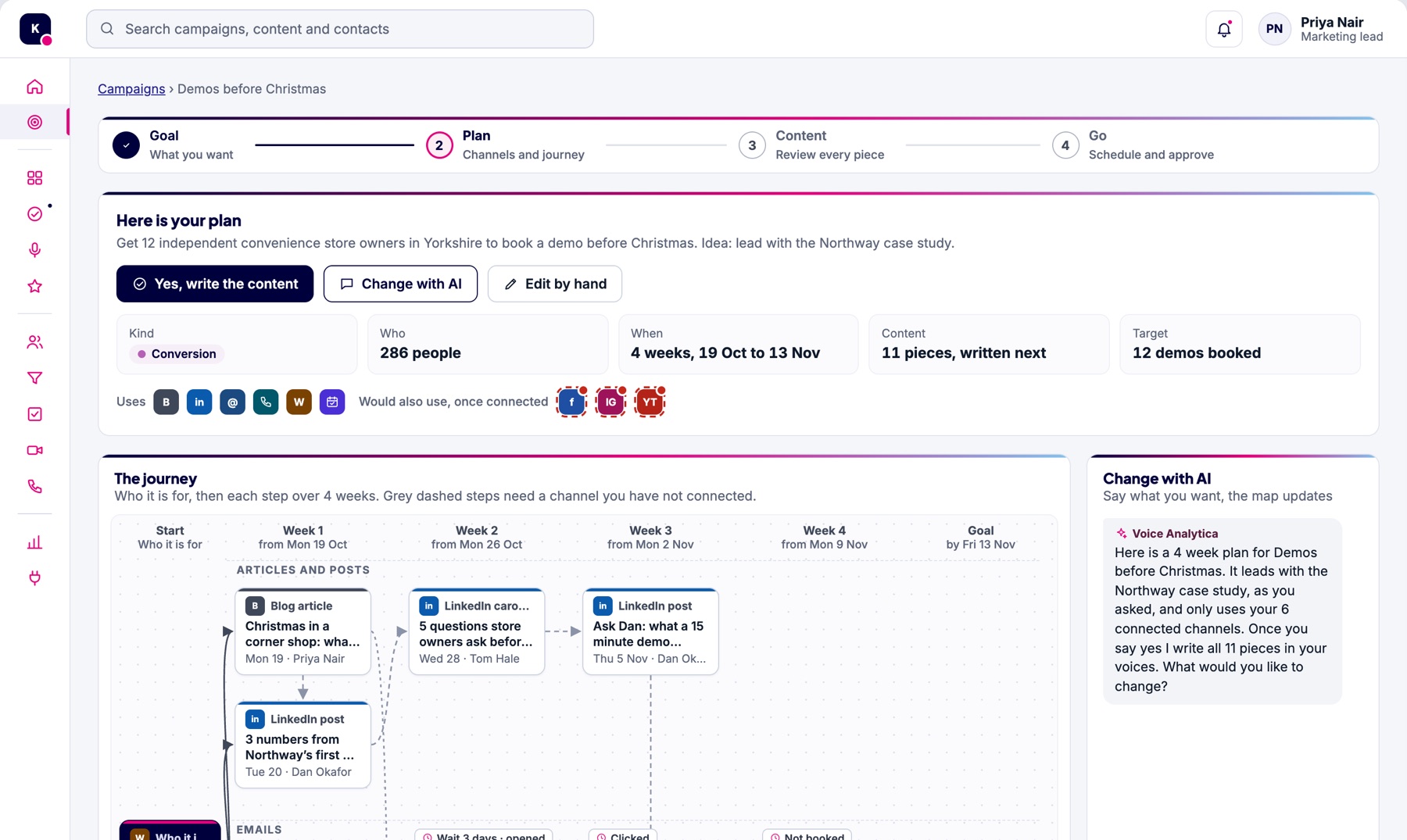Click the LinkedIn channel icon in Uses
Screen dimensions: 1407x840
199,402
